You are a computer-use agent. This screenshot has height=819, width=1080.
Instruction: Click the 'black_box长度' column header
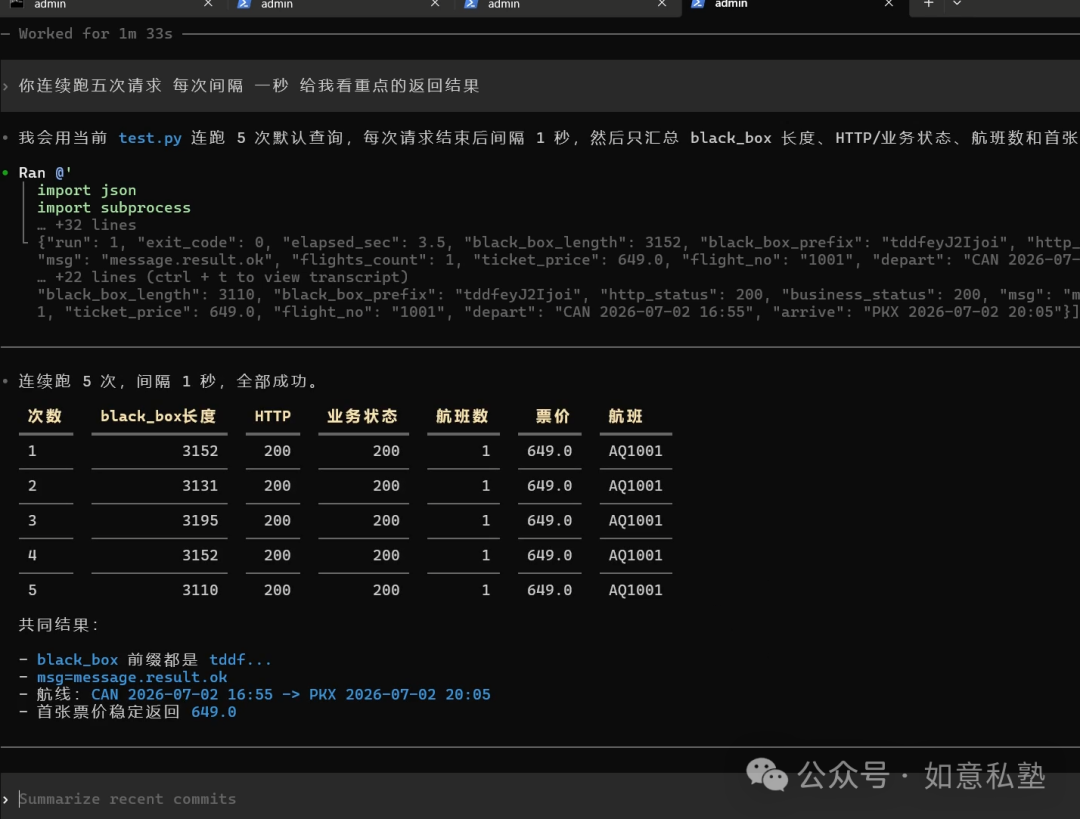click(x=158, y=416)
